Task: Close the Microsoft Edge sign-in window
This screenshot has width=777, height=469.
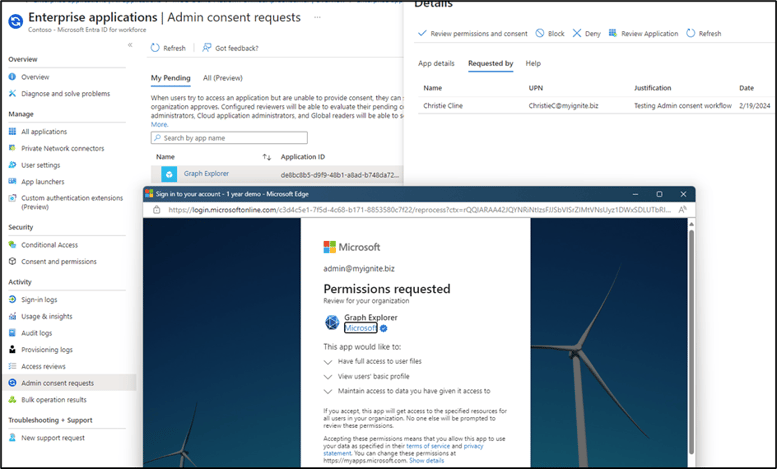Action: coord(683,194)
